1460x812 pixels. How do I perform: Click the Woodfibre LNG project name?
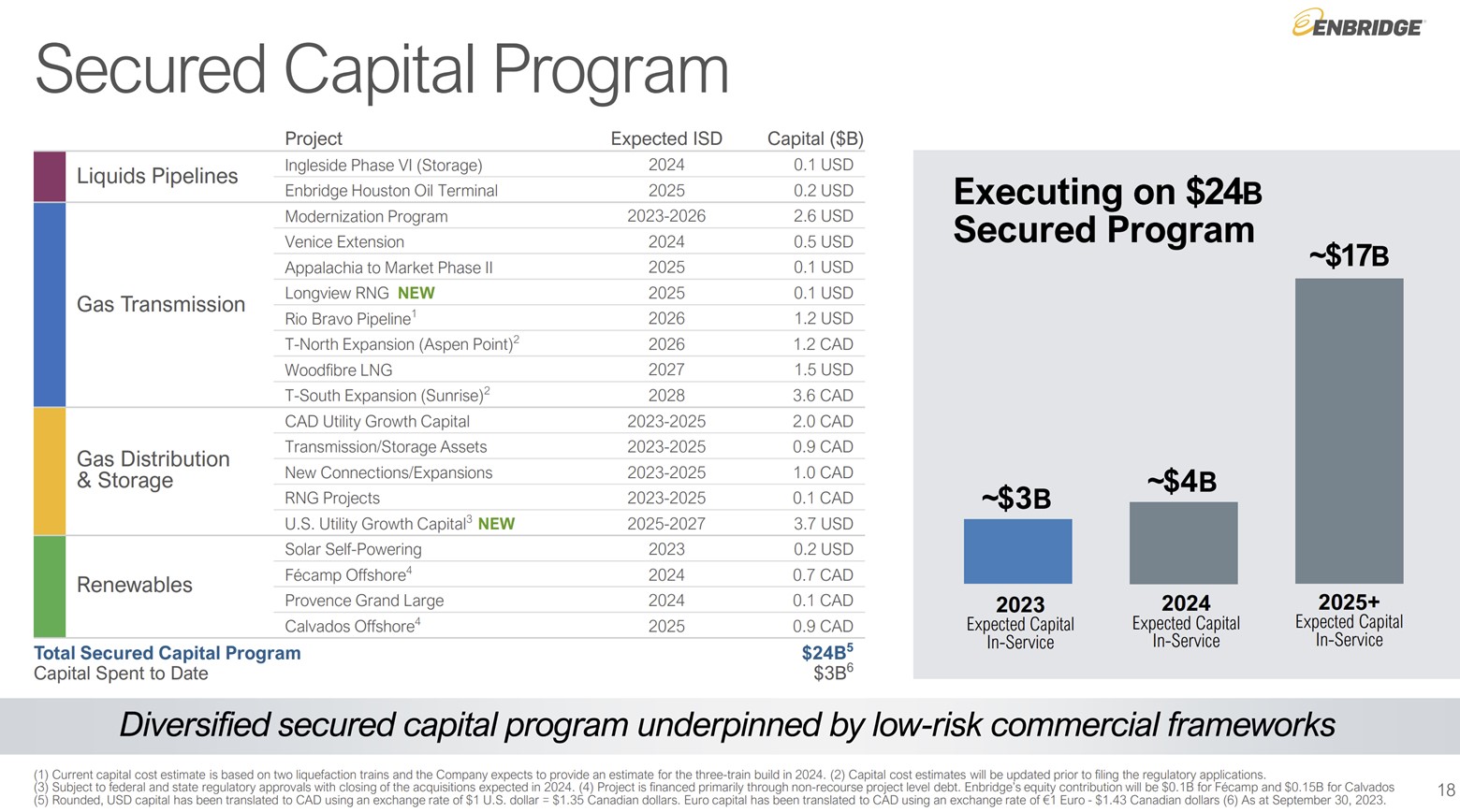(x=339, y=370)
